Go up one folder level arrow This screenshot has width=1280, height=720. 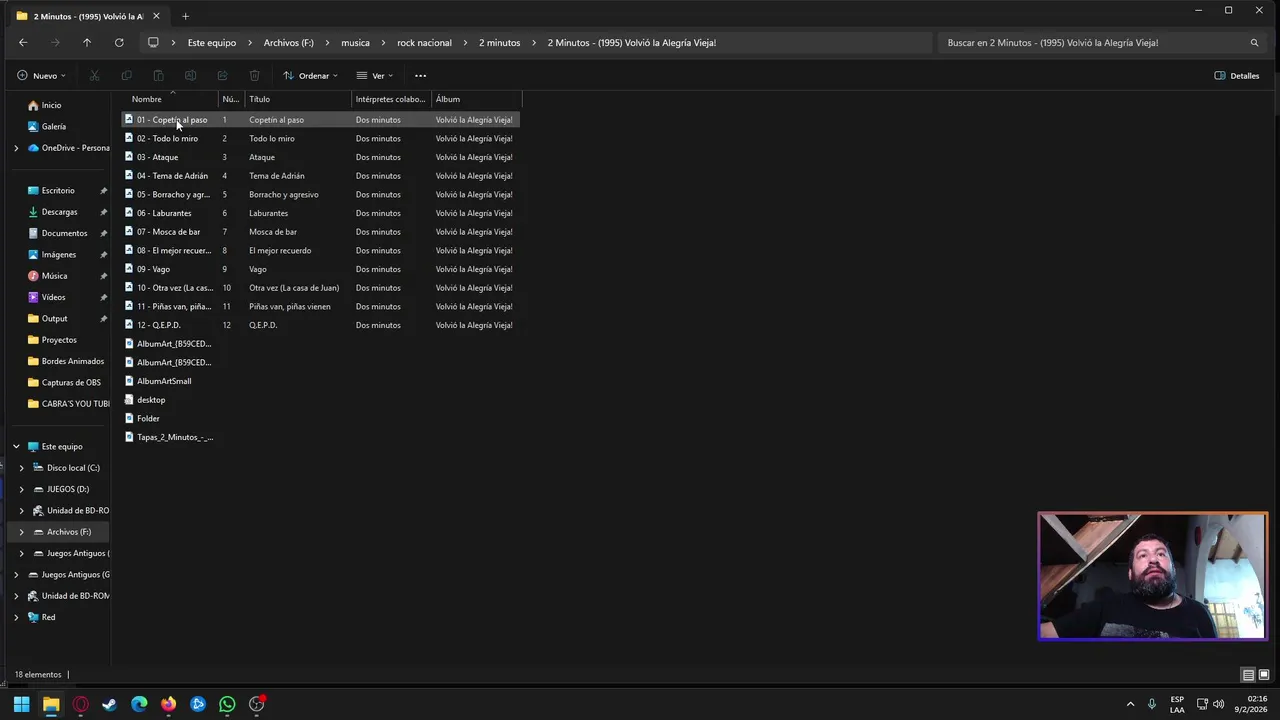coord(87,43)
